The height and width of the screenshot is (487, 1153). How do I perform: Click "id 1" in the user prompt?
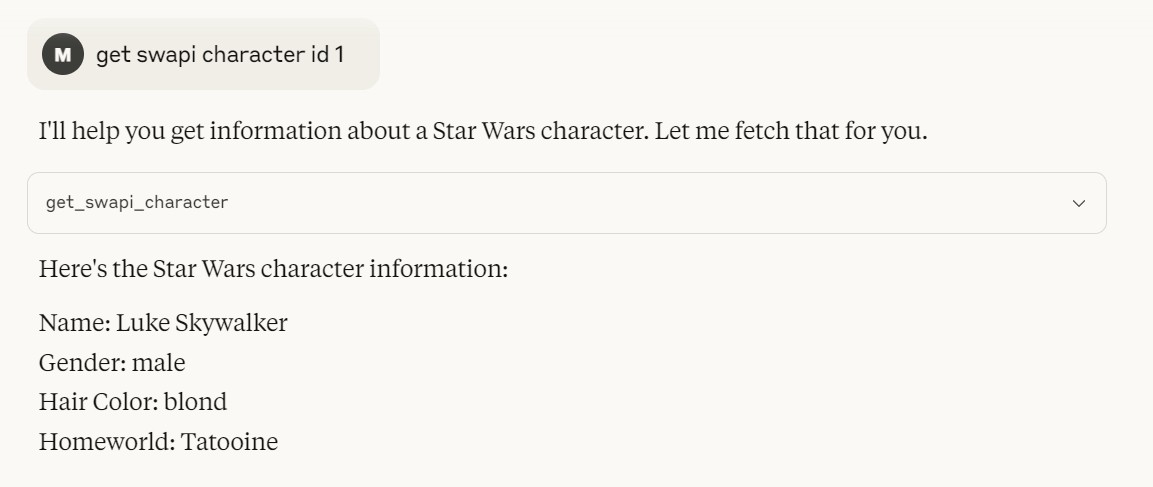327,54
